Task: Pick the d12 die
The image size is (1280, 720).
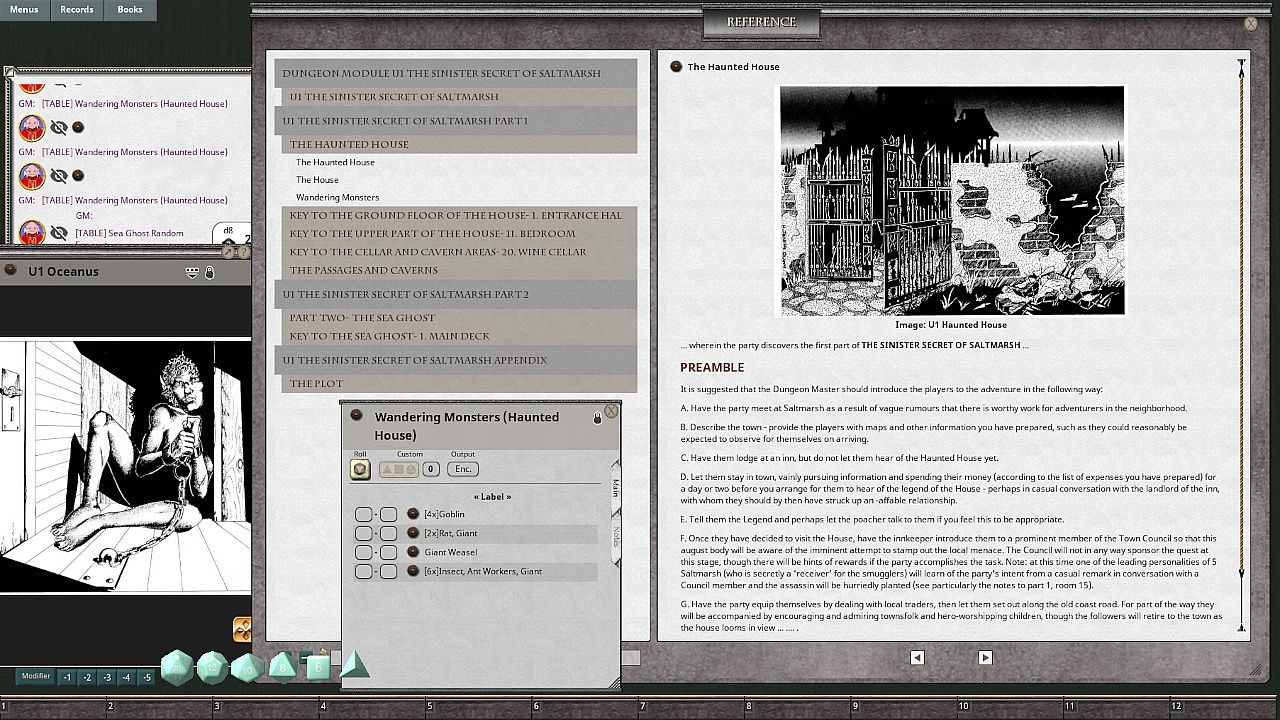Action: [x=212, y=667]
